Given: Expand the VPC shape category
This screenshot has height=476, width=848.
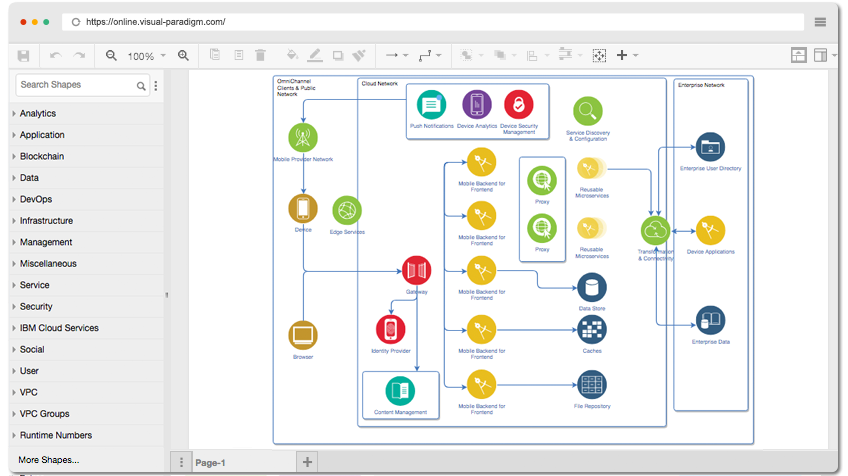Looking at the screenshot, I should point(87,392).
